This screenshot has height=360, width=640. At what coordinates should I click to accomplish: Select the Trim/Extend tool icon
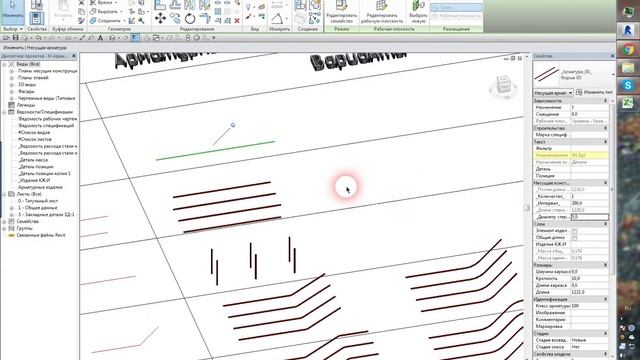click(x=204, y=18)
